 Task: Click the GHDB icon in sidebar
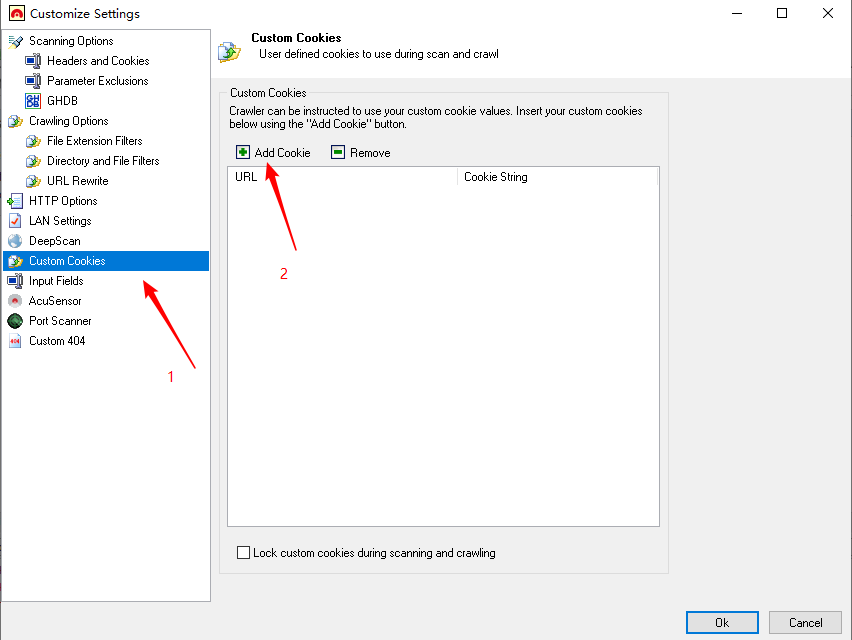(33, 101)
